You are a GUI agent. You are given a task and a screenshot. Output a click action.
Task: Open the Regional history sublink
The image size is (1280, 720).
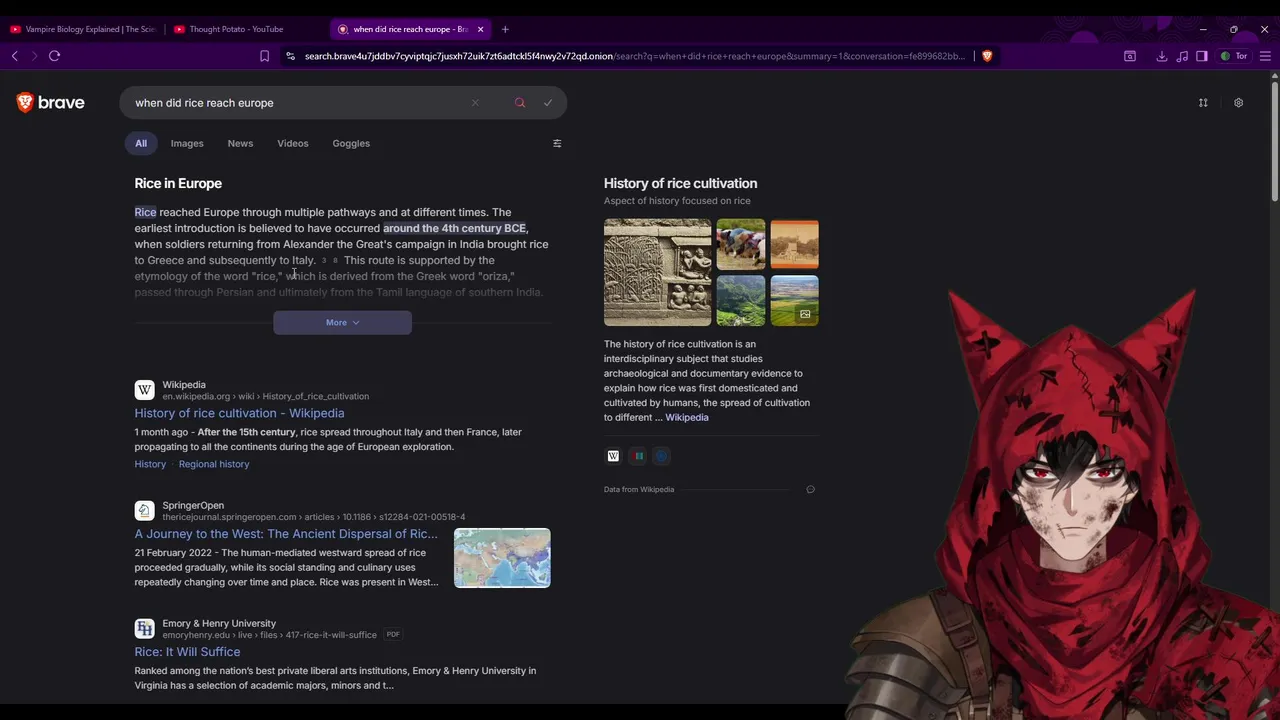click(214, 464)
